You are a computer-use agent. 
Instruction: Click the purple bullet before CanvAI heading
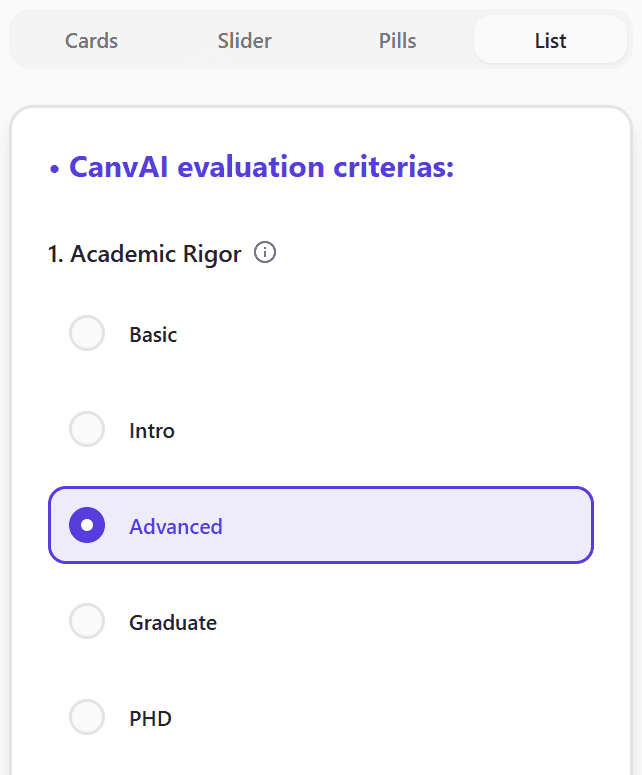click(55, 169)
